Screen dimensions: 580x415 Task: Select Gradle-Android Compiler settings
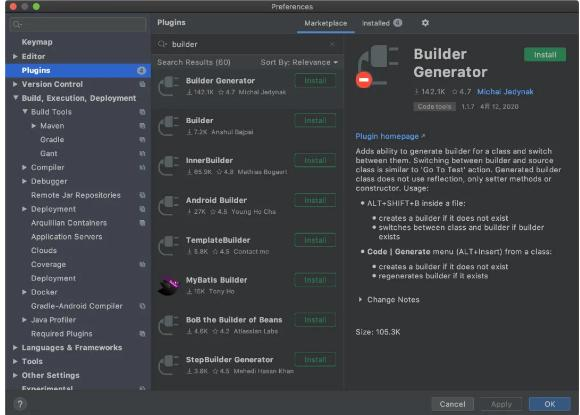pos(77,306)
